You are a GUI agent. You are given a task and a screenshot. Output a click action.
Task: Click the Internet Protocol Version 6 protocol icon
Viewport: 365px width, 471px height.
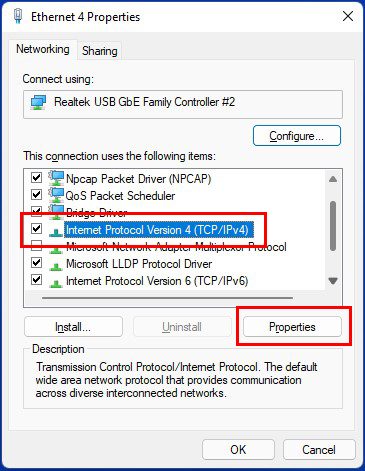(56, 282)
